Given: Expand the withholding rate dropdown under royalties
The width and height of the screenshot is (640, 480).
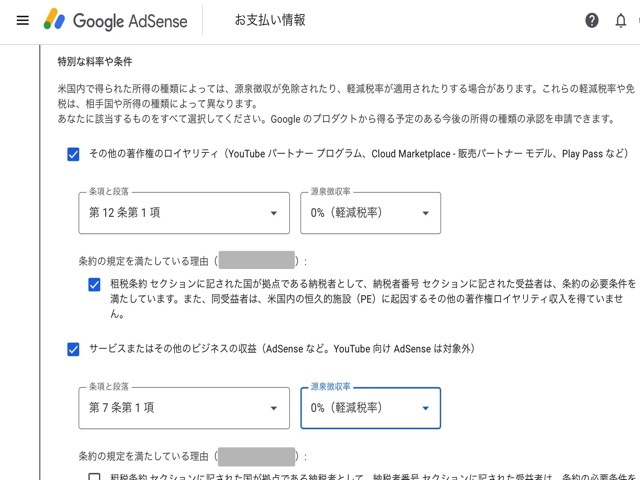Looking at the screenshot, I should [370, 213].
